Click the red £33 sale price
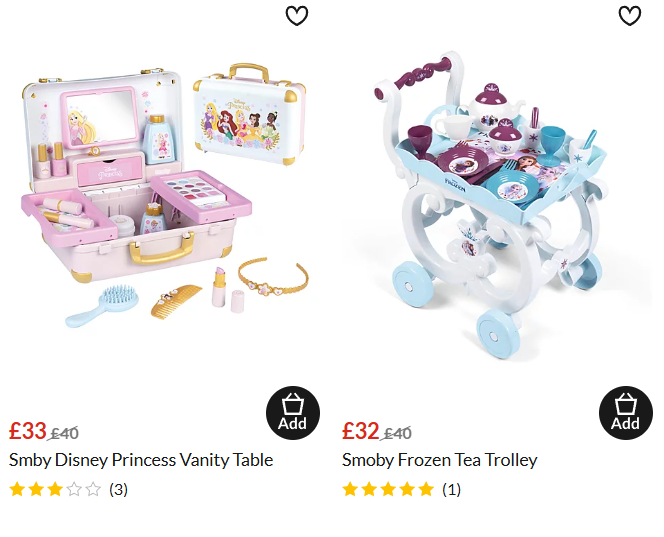The image size is (664, 537). (x=28, y=431)
